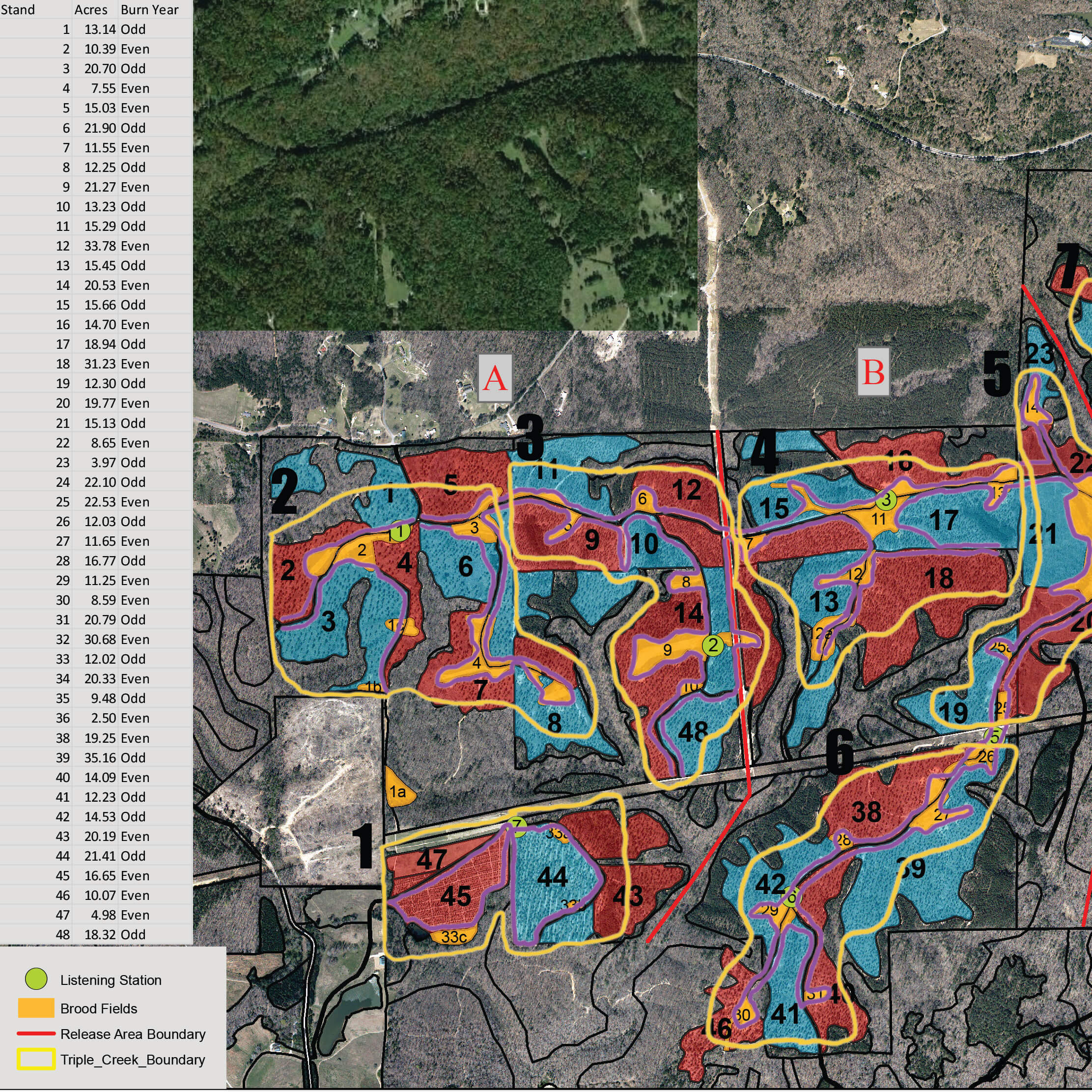1092x1092 pixels.
Task: Click listening station 2 green circle
Action: [x=713, y=645]
